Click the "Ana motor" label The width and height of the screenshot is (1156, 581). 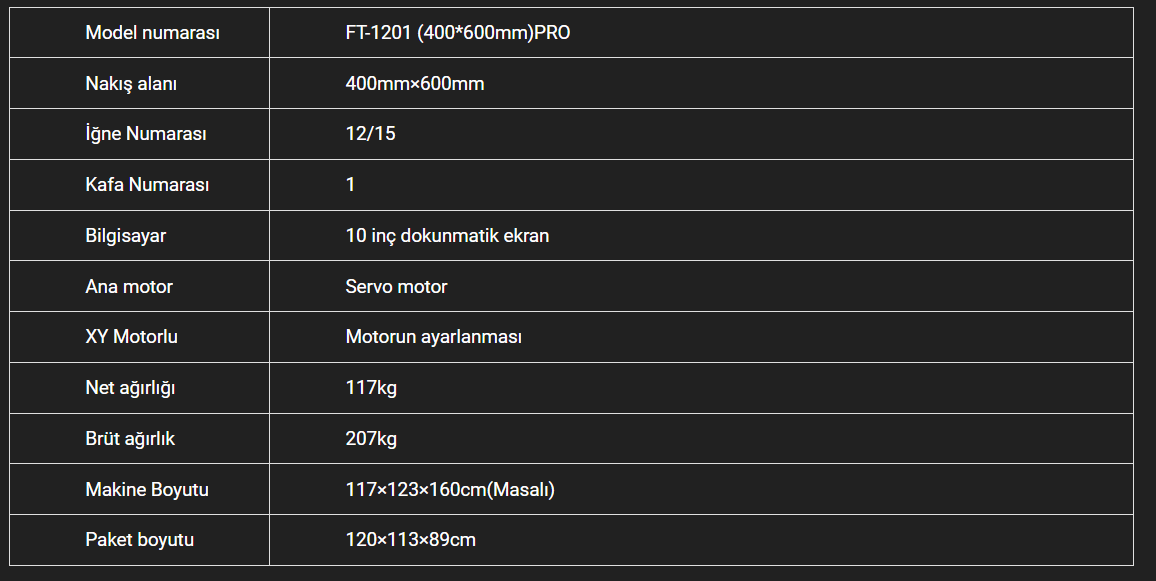129,287
